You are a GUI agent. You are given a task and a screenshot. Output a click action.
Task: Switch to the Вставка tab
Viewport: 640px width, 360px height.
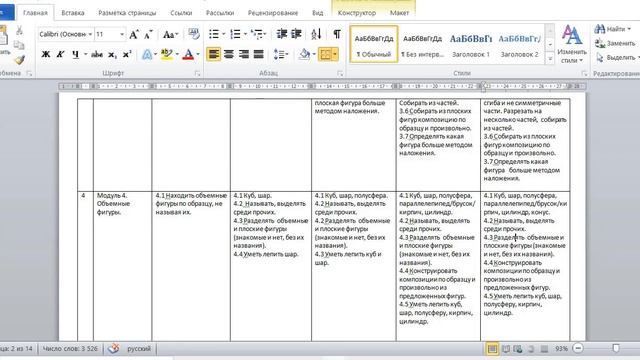point(73,13)
